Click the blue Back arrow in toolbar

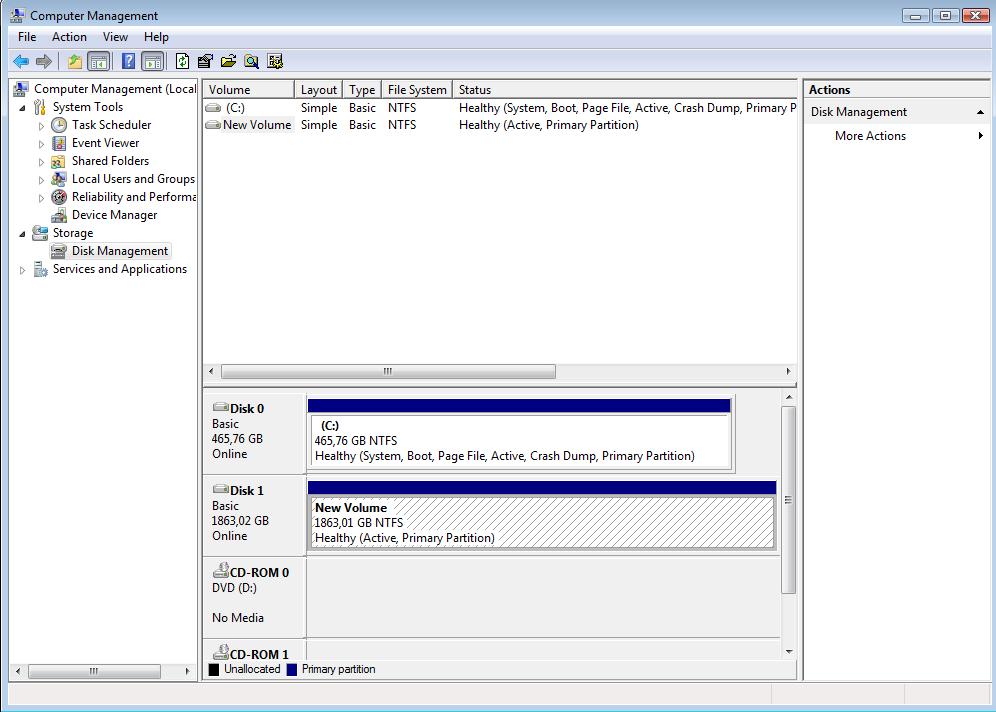(x=21, y=62)
